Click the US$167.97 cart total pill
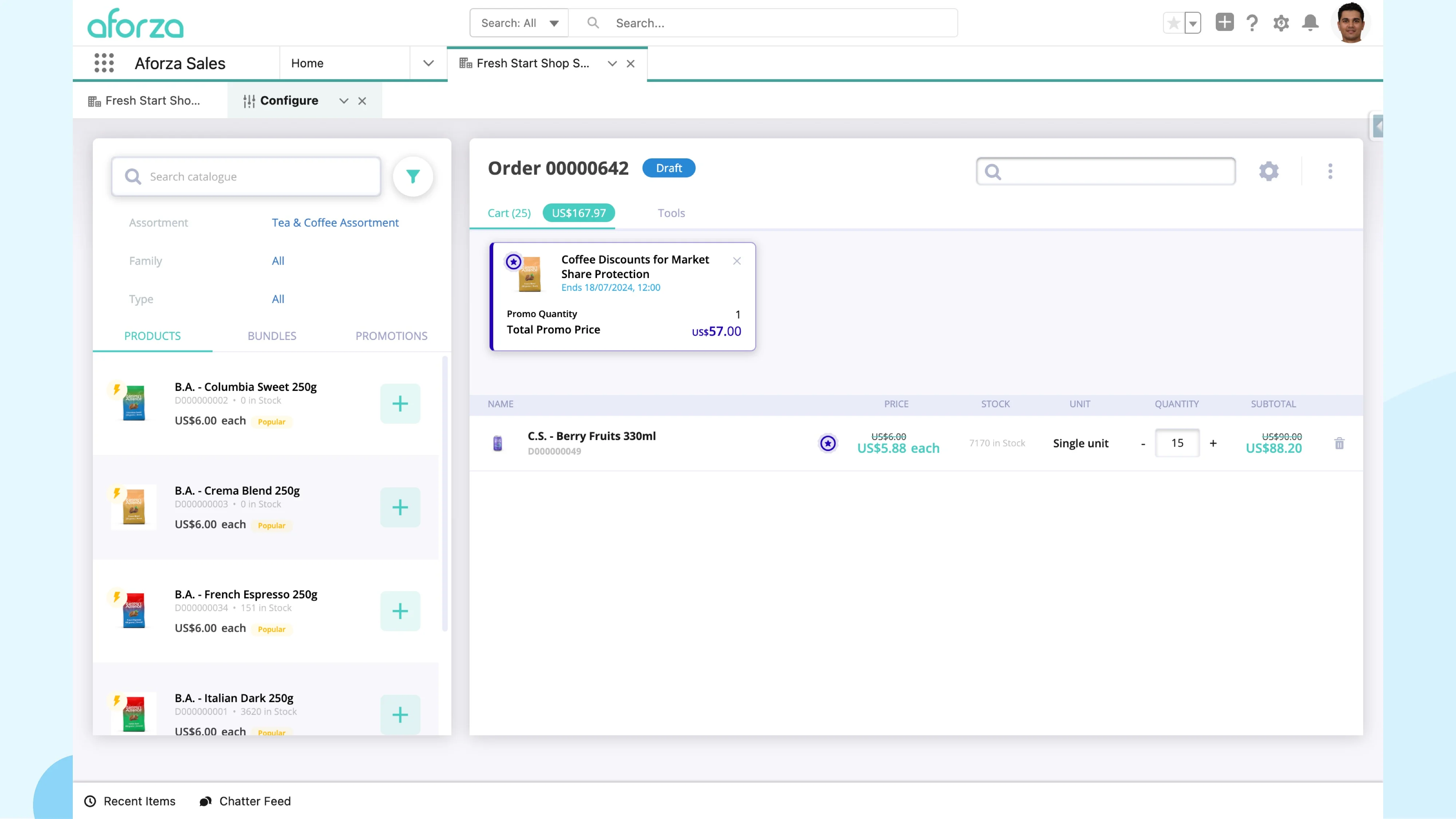This screenshot has width=1456, height=819. [579, 213]
